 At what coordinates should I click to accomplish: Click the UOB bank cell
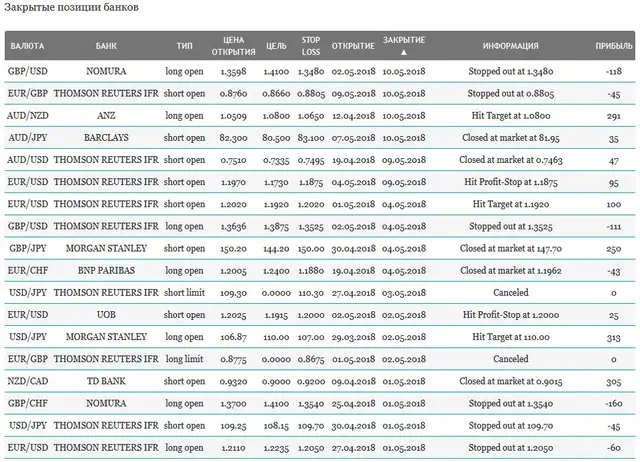coord(106,314)
